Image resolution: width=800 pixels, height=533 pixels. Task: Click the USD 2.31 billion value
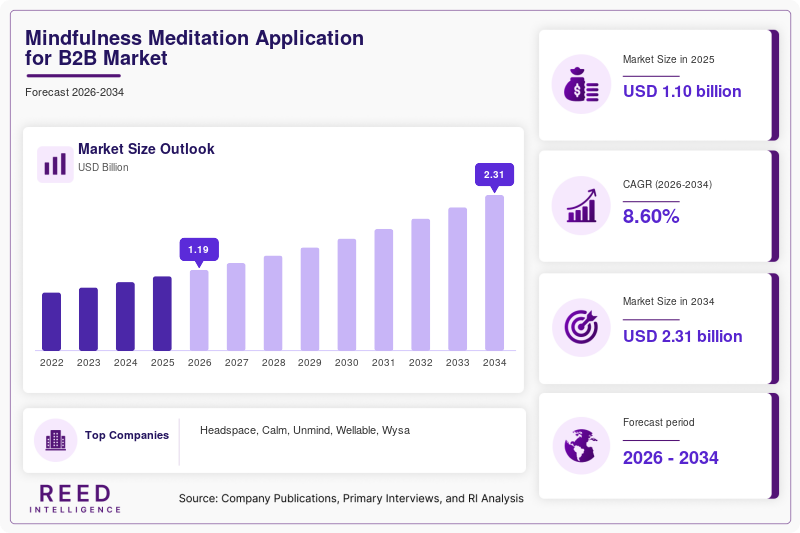pyautogui.click(x=683, y=336)
